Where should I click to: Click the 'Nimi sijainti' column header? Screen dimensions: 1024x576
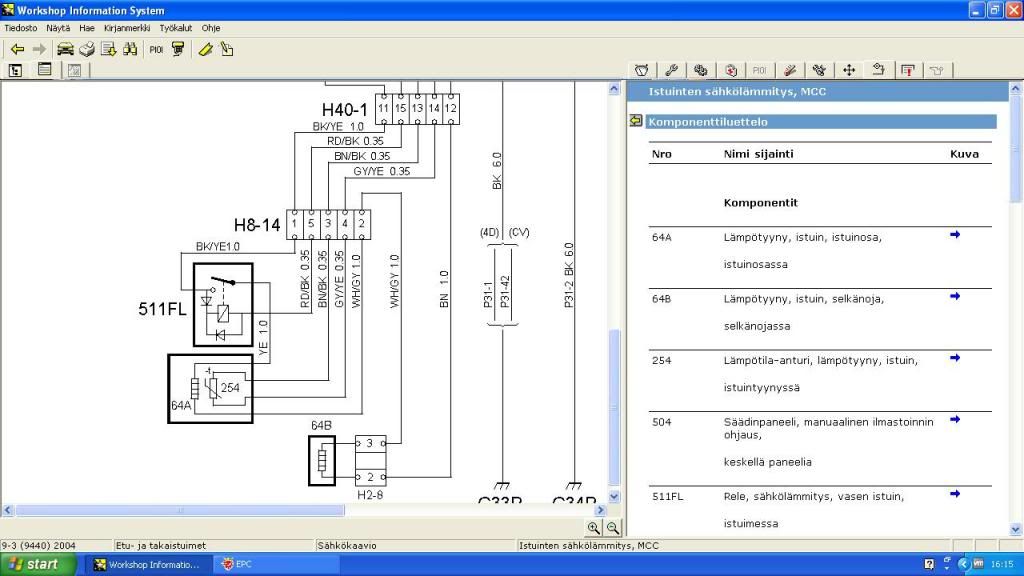click(758, 154)
